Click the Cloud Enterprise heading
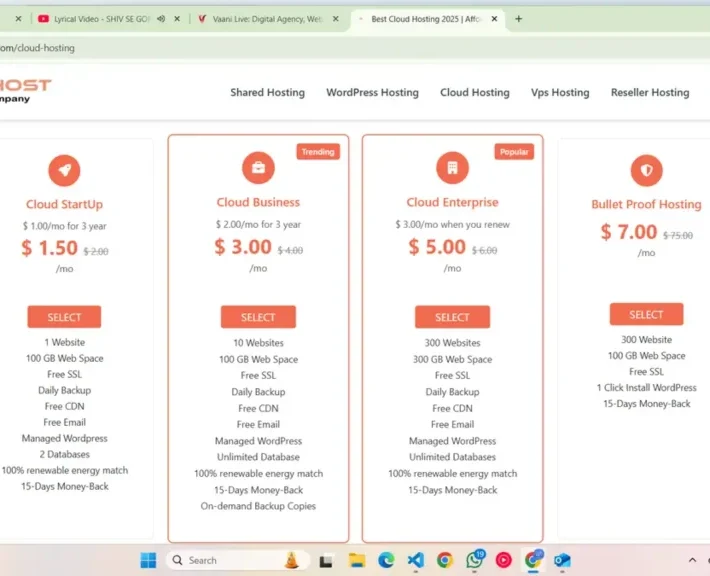Screen dimensions: 710x576 click(x=452, y=202)
